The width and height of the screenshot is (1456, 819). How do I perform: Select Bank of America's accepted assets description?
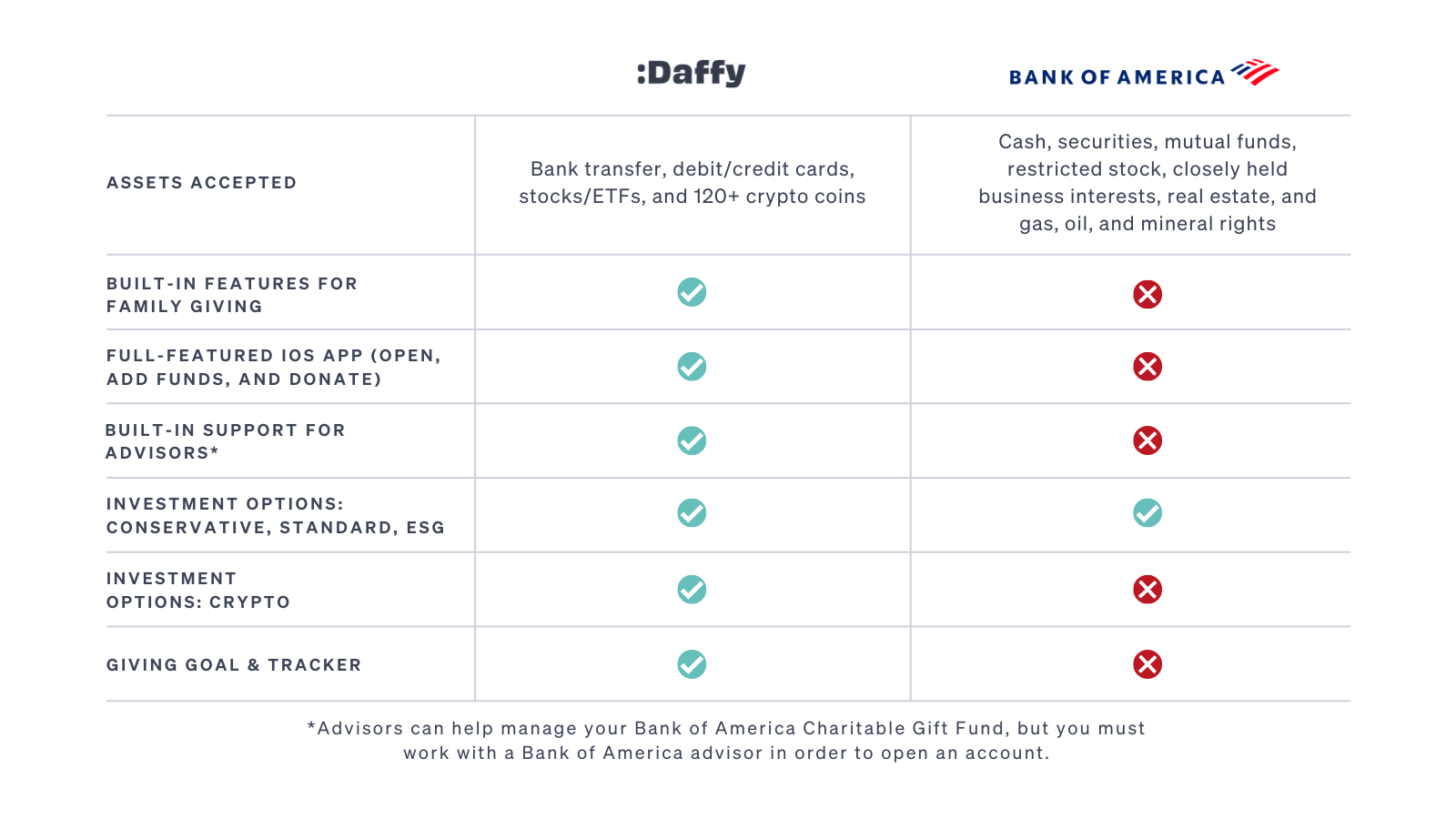(x=1148, y=183)
